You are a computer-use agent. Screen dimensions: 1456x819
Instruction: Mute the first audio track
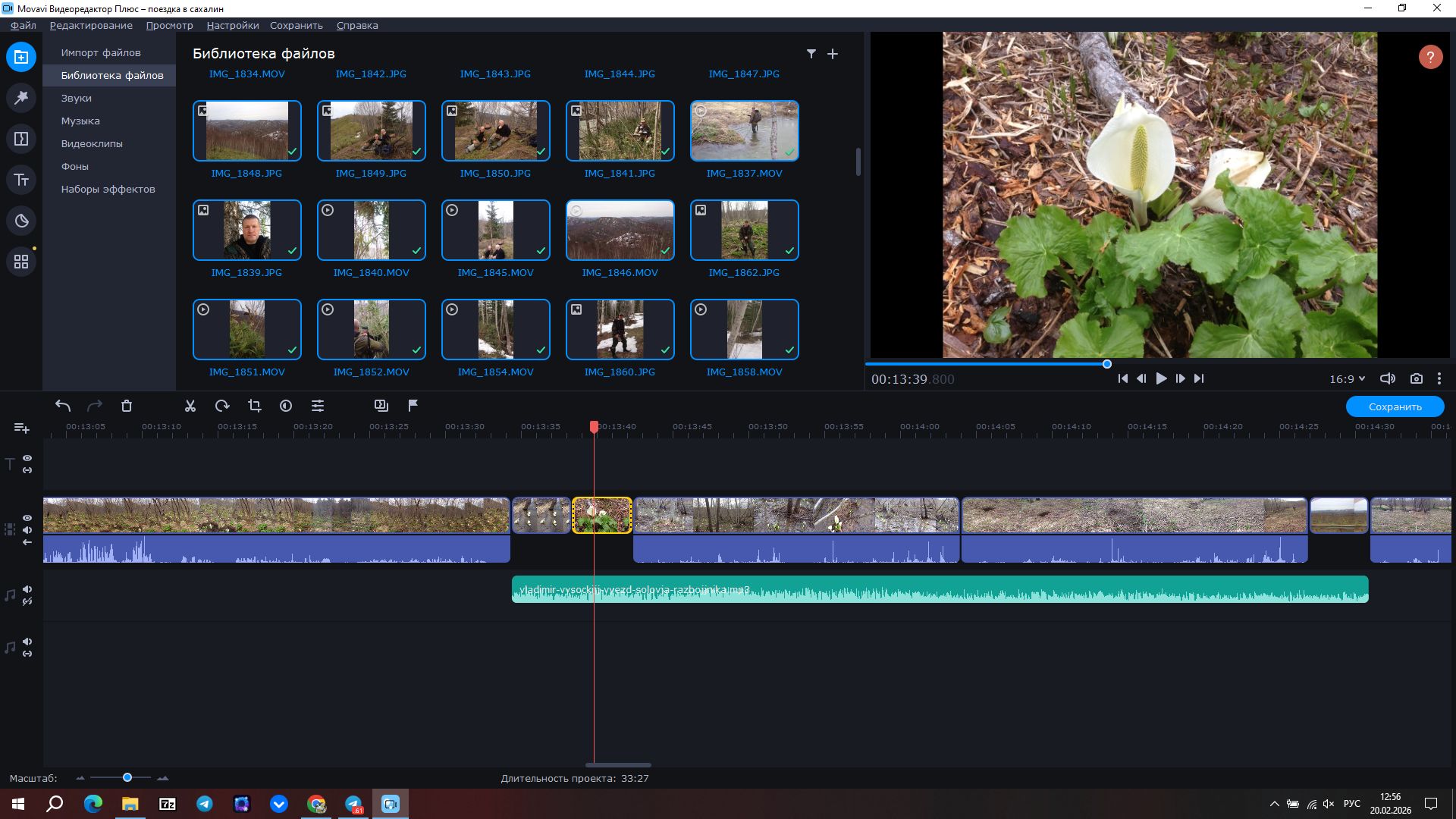27,589
